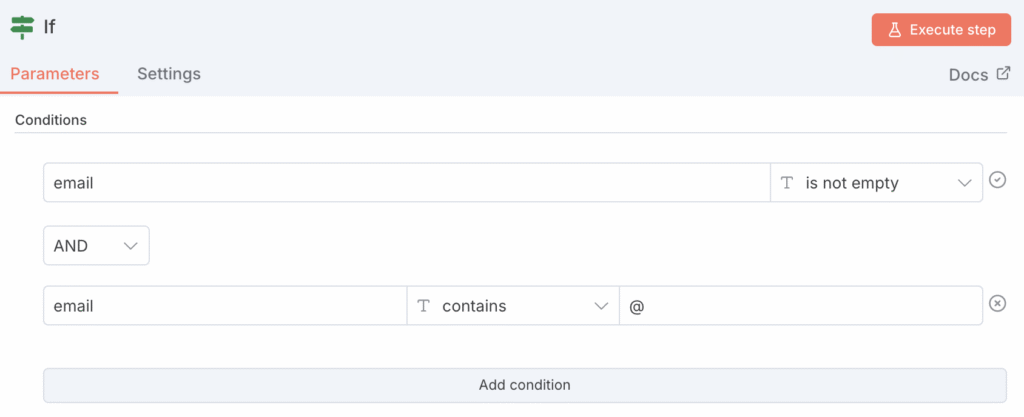Click the Add condition button
The height and width of the screenshot is (417, 1024).
point(524,385)
